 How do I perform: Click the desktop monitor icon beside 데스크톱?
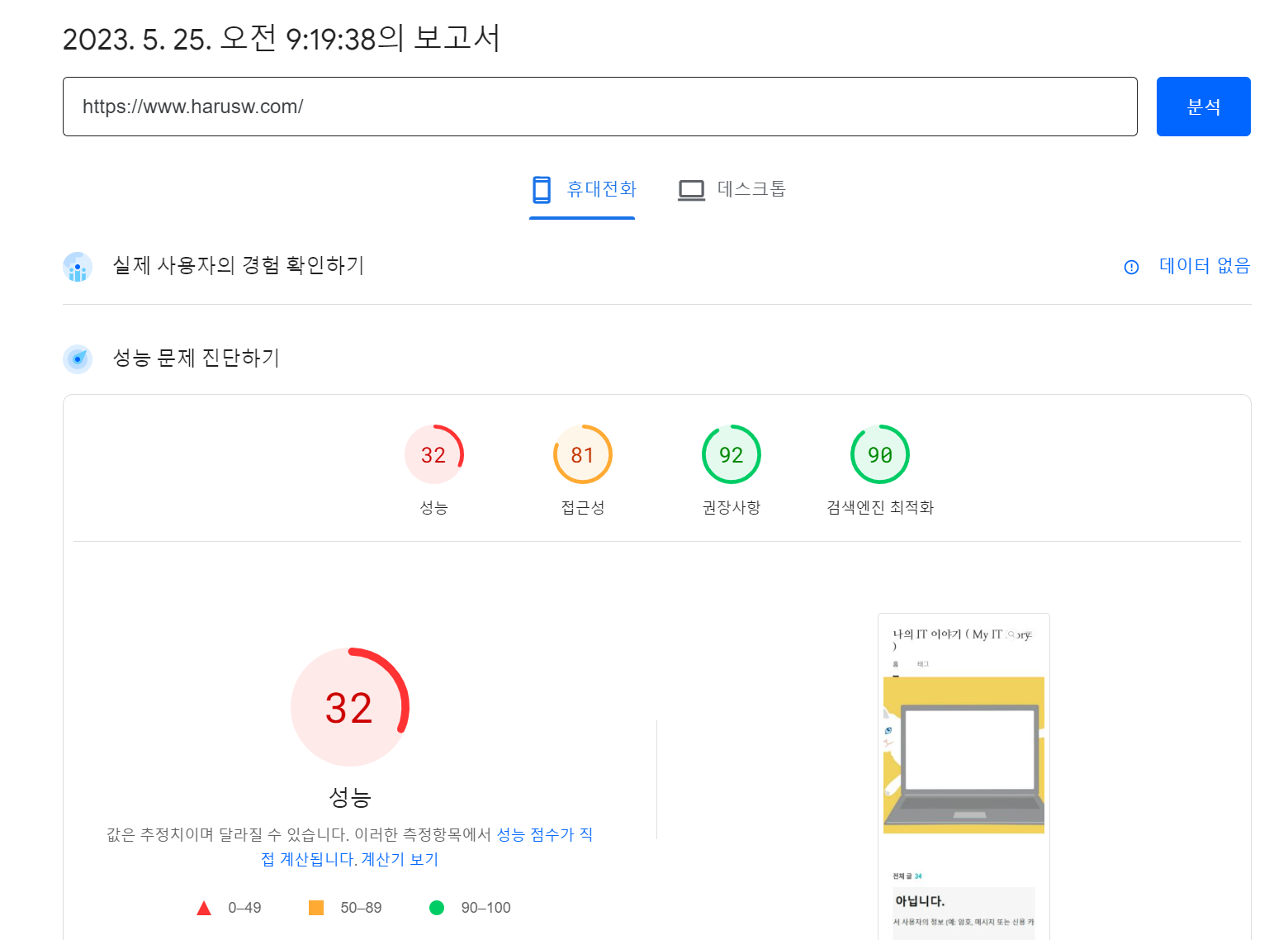coord(690,188)
